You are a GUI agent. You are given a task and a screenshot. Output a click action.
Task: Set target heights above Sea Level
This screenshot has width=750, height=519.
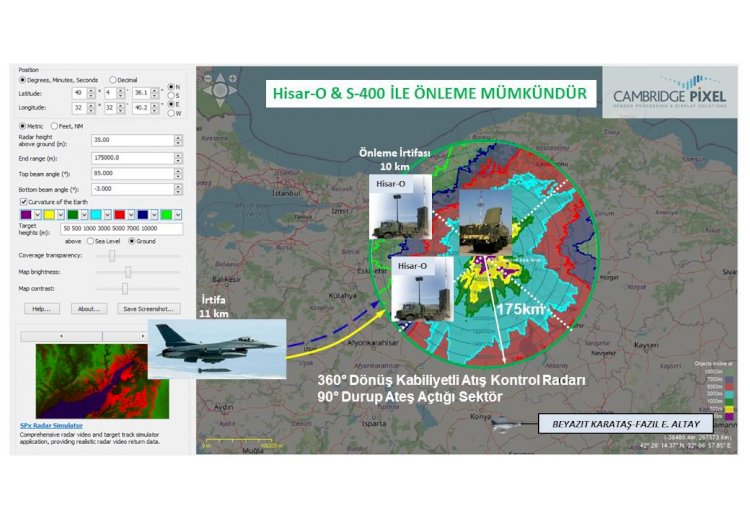point(104,241)
